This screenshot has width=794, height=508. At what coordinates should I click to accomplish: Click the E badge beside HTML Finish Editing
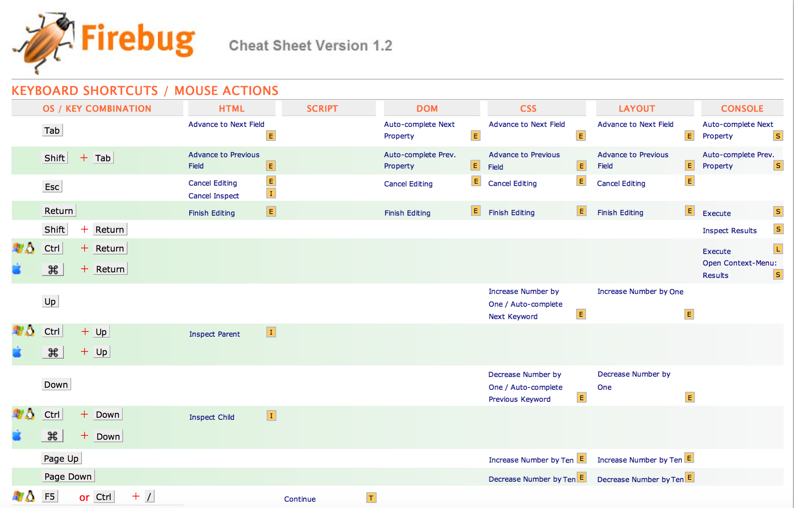click(x=271, y=212)
